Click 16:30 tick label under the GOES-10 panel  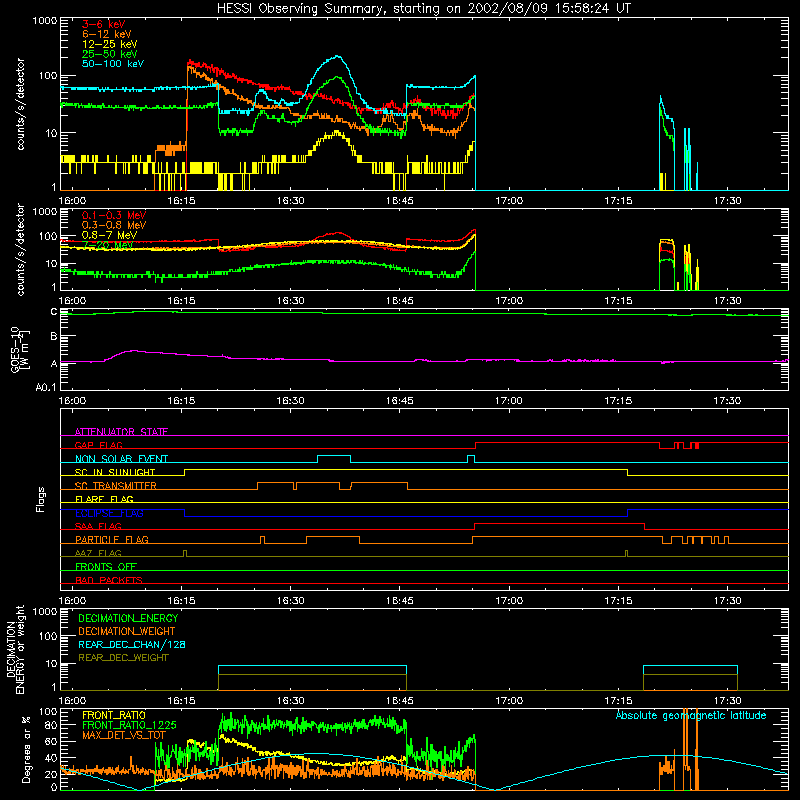(x=290, y=401)
